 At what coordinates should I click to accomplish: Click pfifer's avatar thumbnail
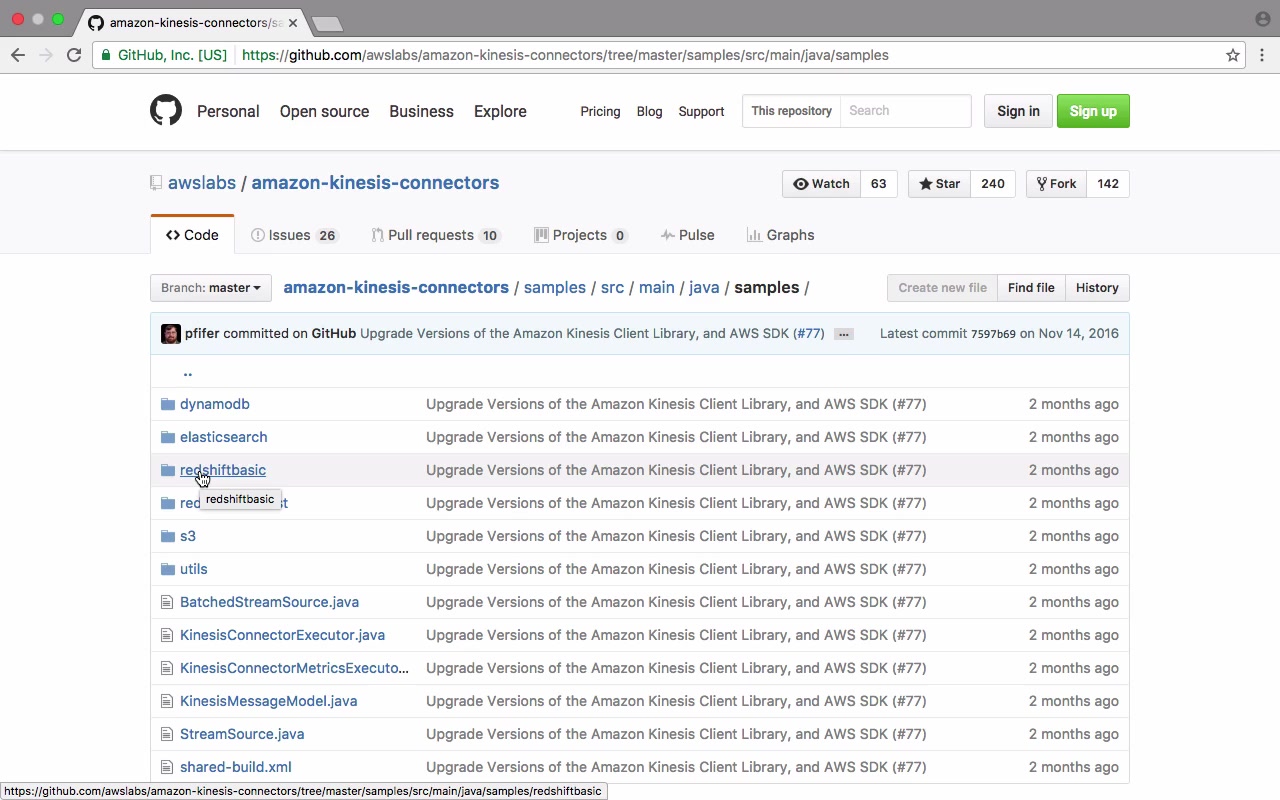click(x=171, y=334)
